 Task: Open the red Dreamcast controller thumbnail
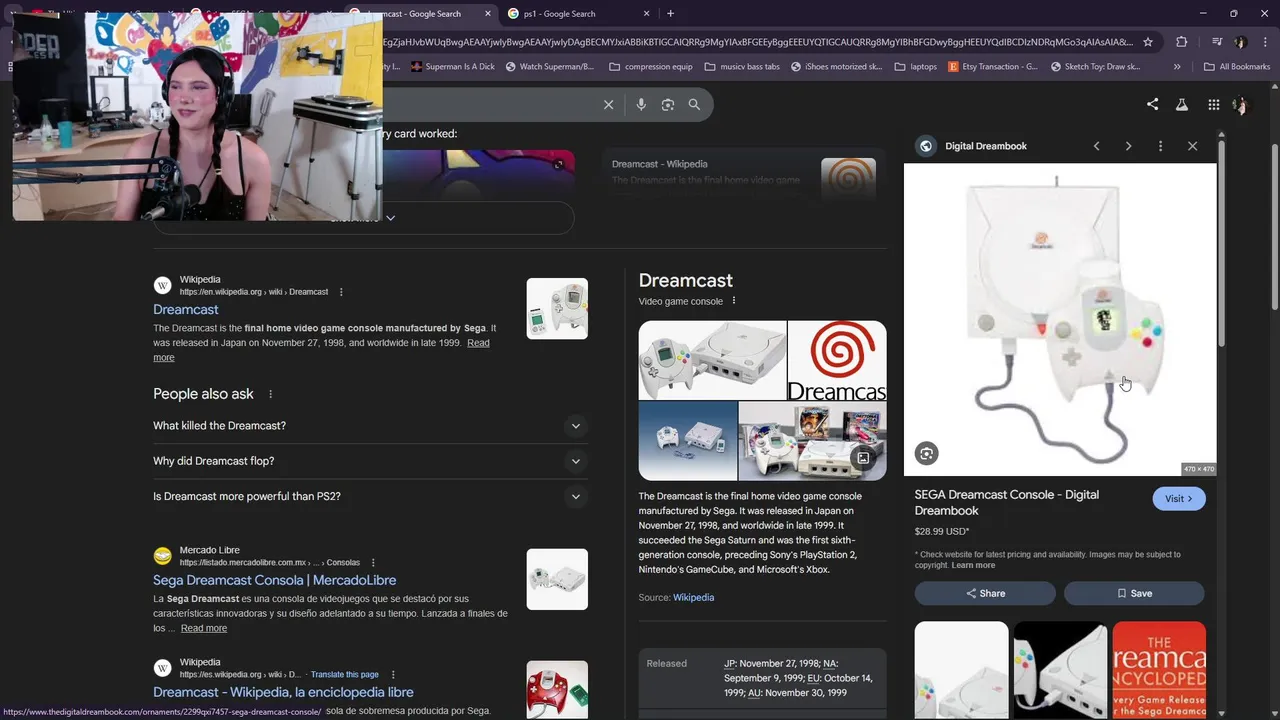coord(557,689)
